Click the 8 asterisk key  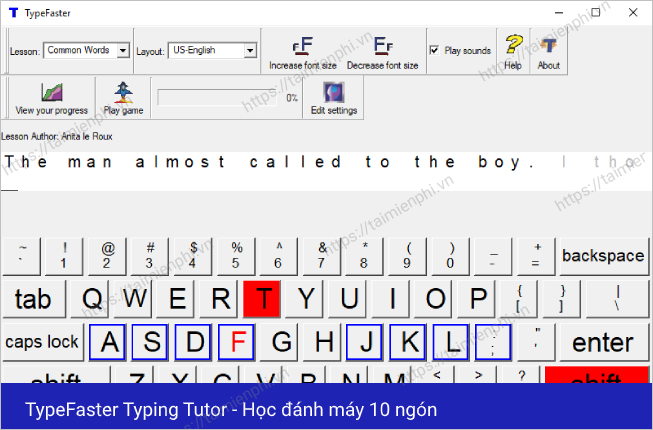pyautogui.click(x=364, y=256)
